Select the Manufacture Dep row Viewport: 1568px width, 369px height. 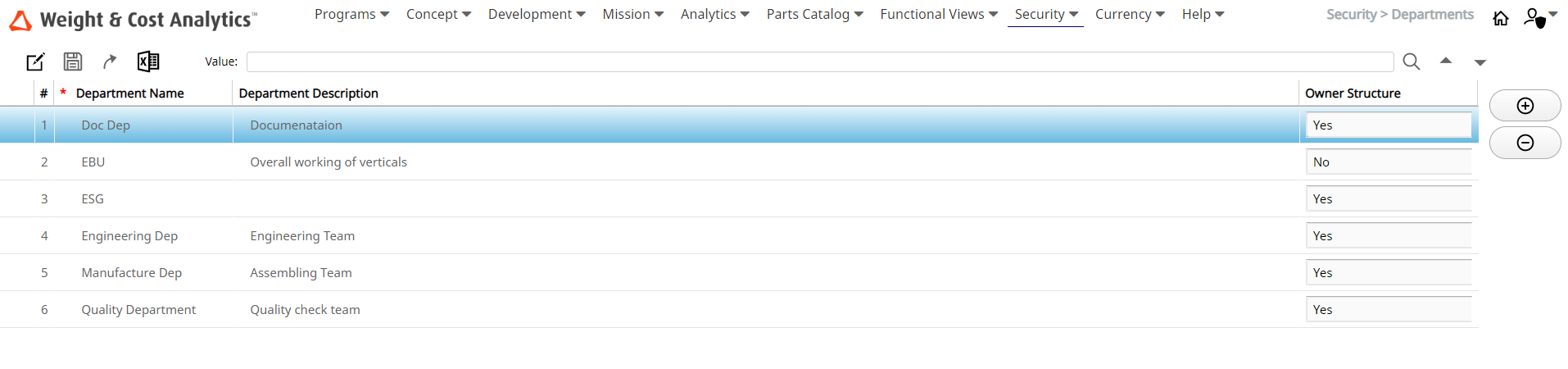pyautogui.click(x=131, y=273)
